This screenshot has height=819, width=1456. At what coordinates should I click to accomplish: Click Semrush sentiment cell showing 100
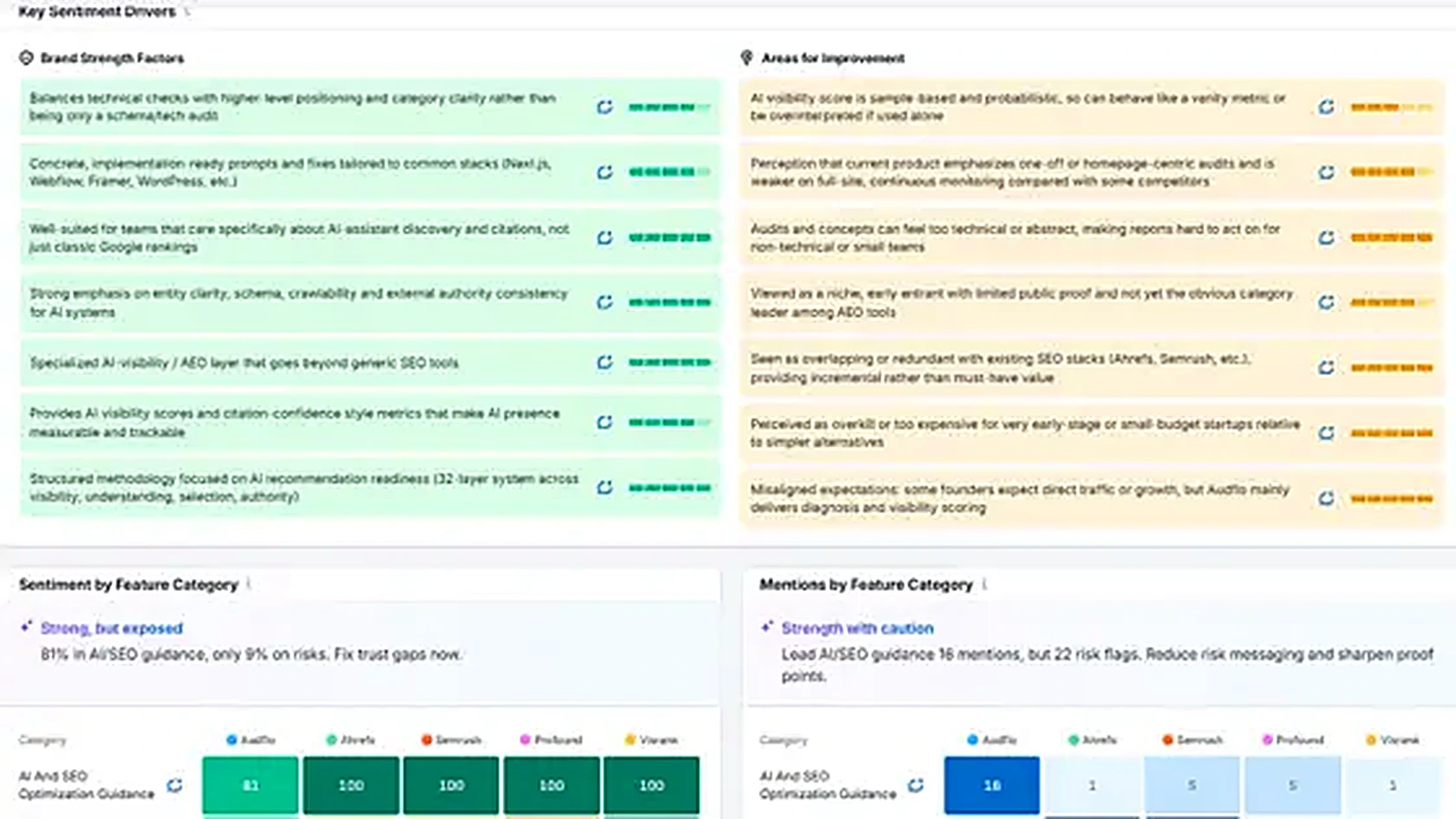pyautogui.click(x=452, y=785)
